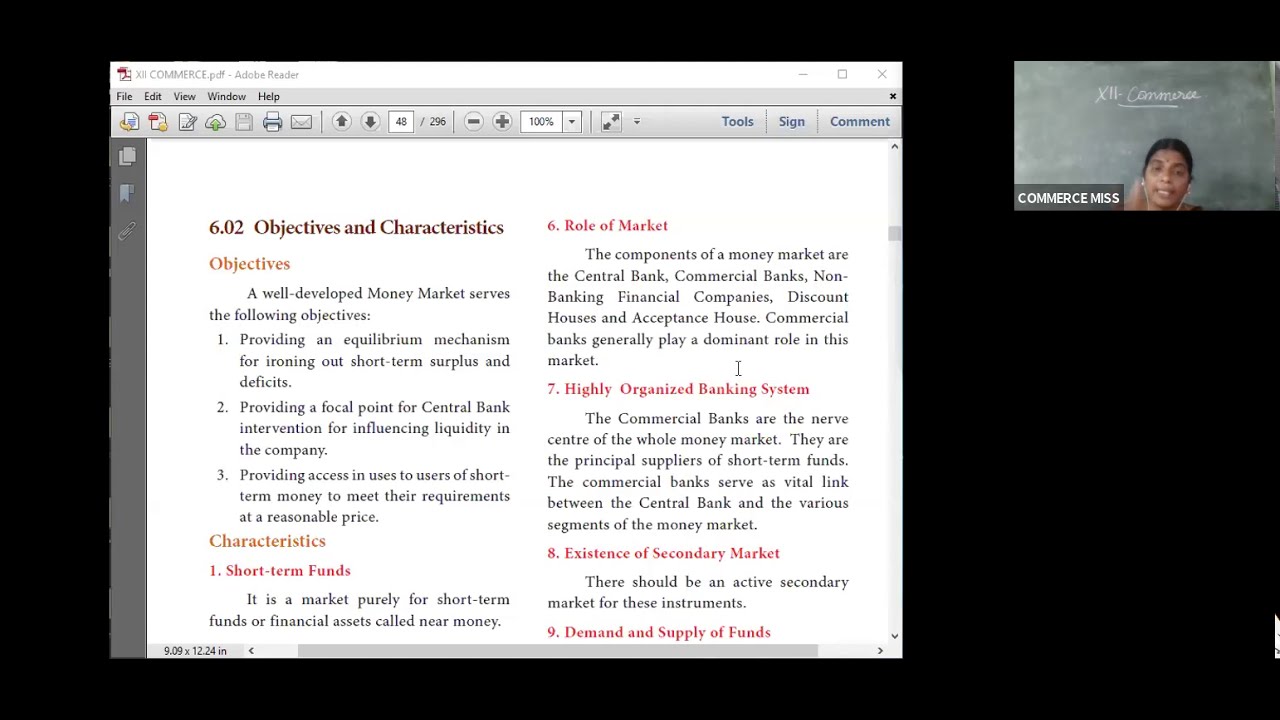Click vertical scrollbar down arrow
Image resolution: width=1280 pixels, height=720 pixels.
(894, 635)
